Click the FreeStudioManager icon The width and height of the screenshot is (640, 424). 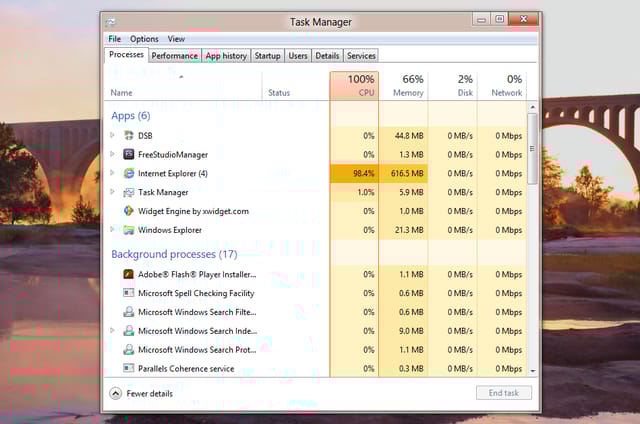pos(129,154)
